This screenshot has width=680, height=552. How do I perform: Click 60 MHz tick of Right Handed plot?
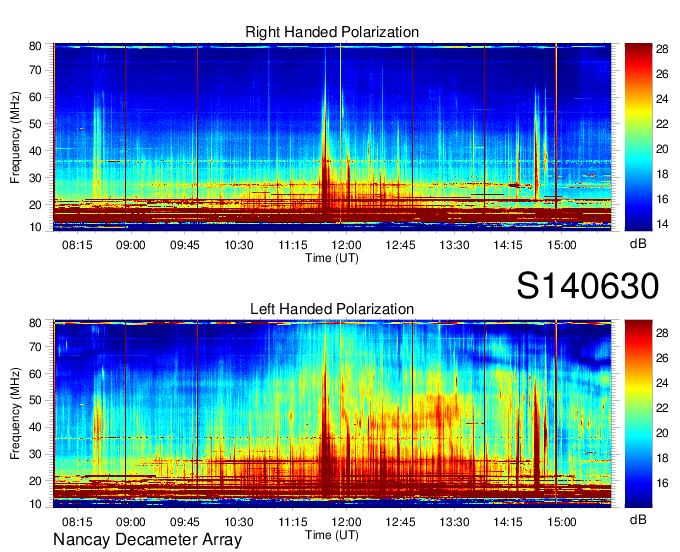(x=35, y=97)
